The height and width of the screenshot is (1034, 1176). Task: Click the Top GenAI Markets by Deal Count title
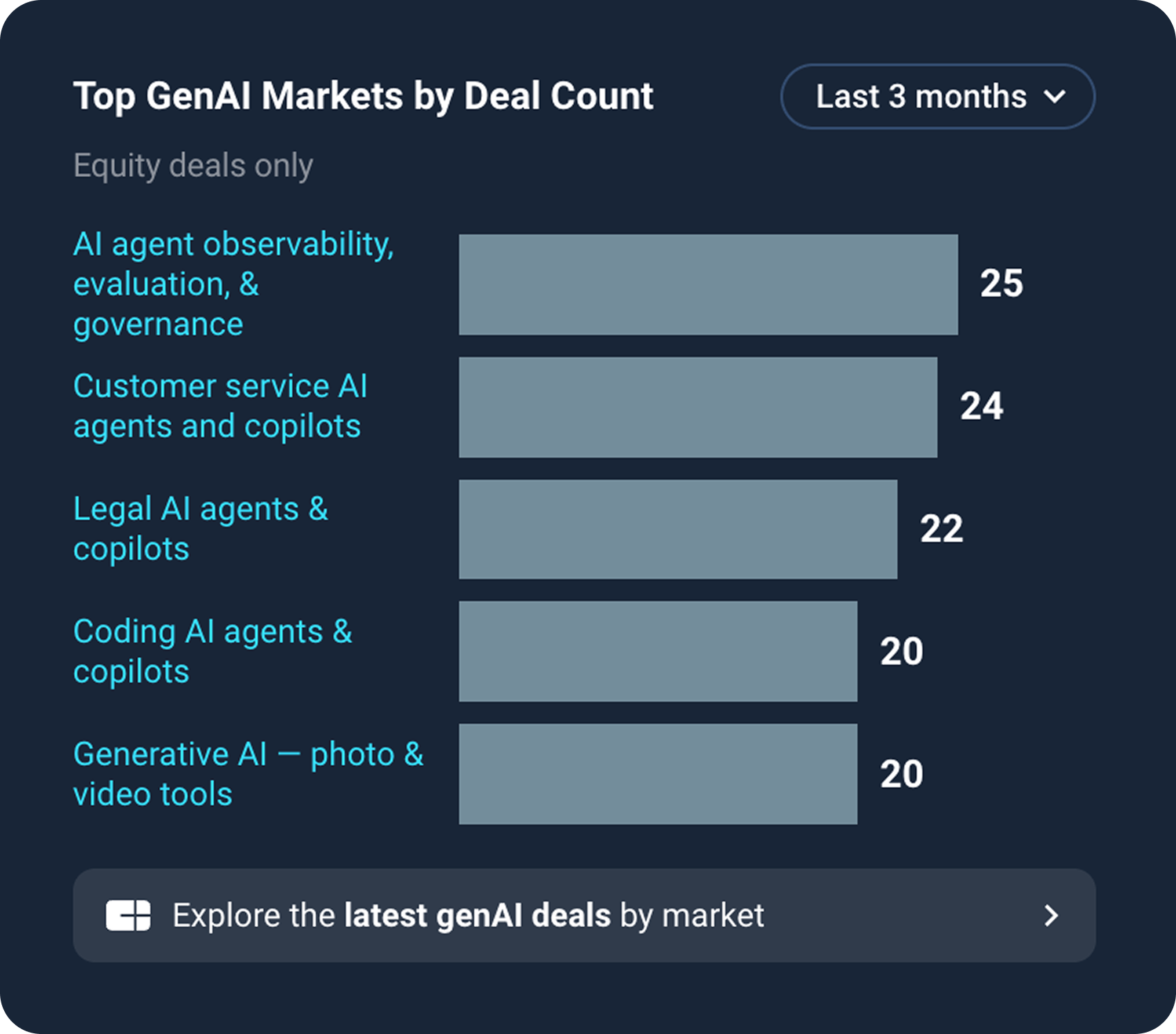click(x=363, y=96)
